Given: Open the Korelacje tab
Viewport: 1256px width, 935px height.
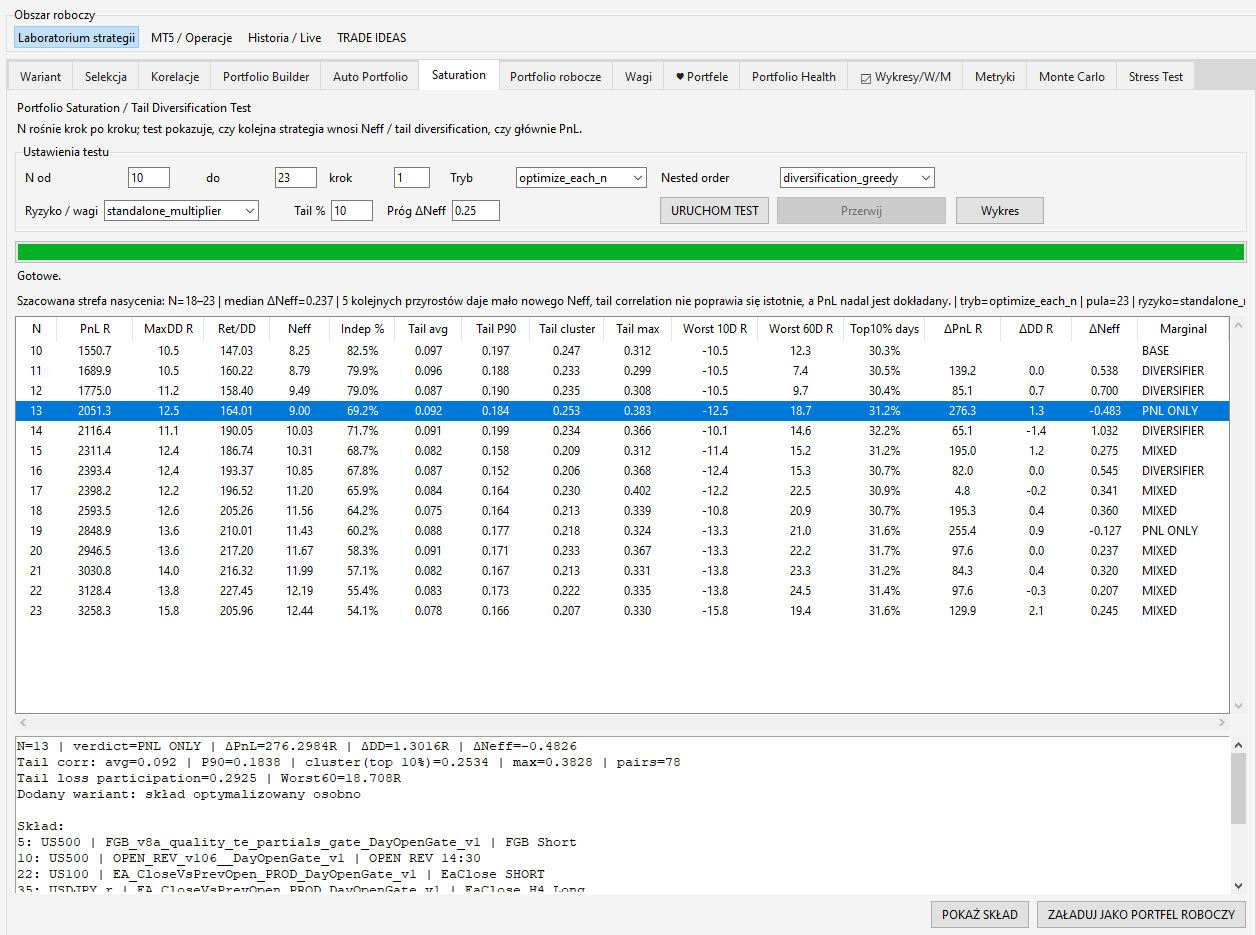Looking at the screenshot, I should click(175, 77).
